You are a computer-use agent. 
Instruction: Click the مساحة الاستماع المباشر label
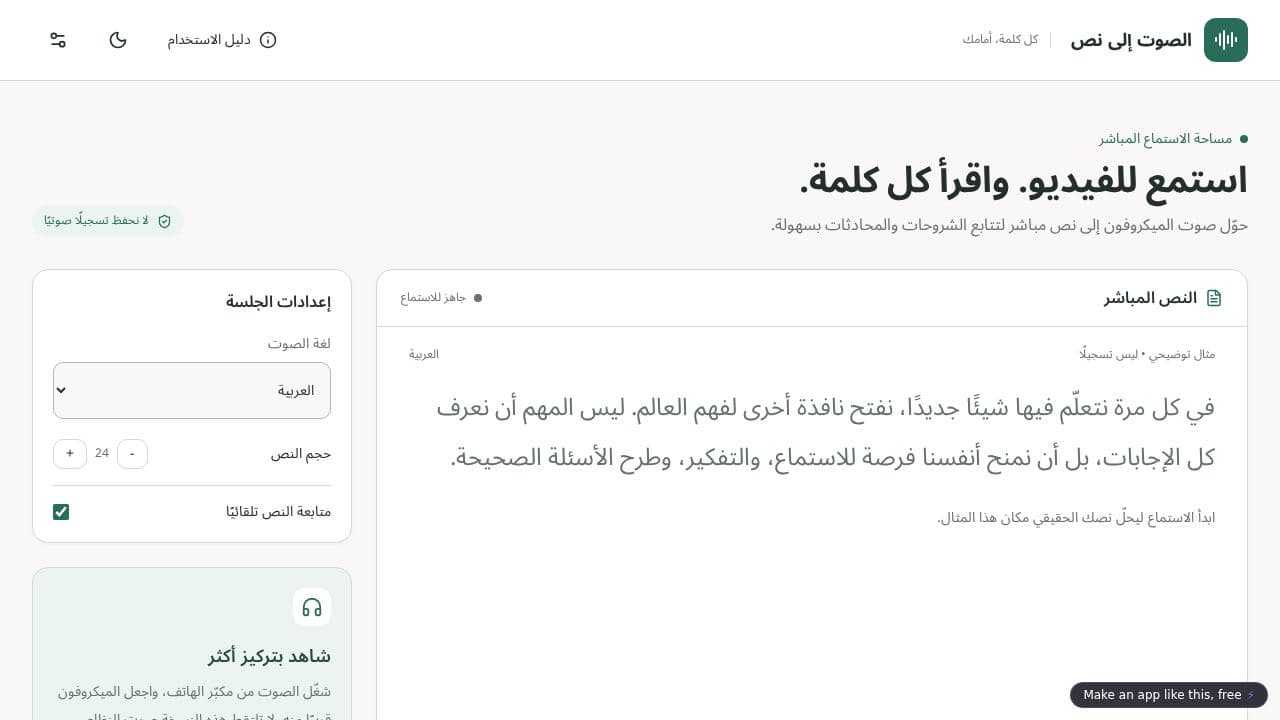click(1165, 139)
